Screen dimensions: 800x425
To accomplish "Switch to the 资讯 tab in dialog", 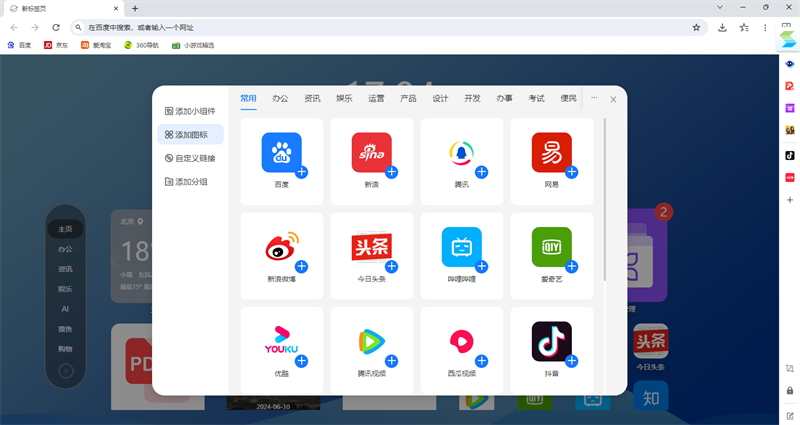I will pos(312,98).
